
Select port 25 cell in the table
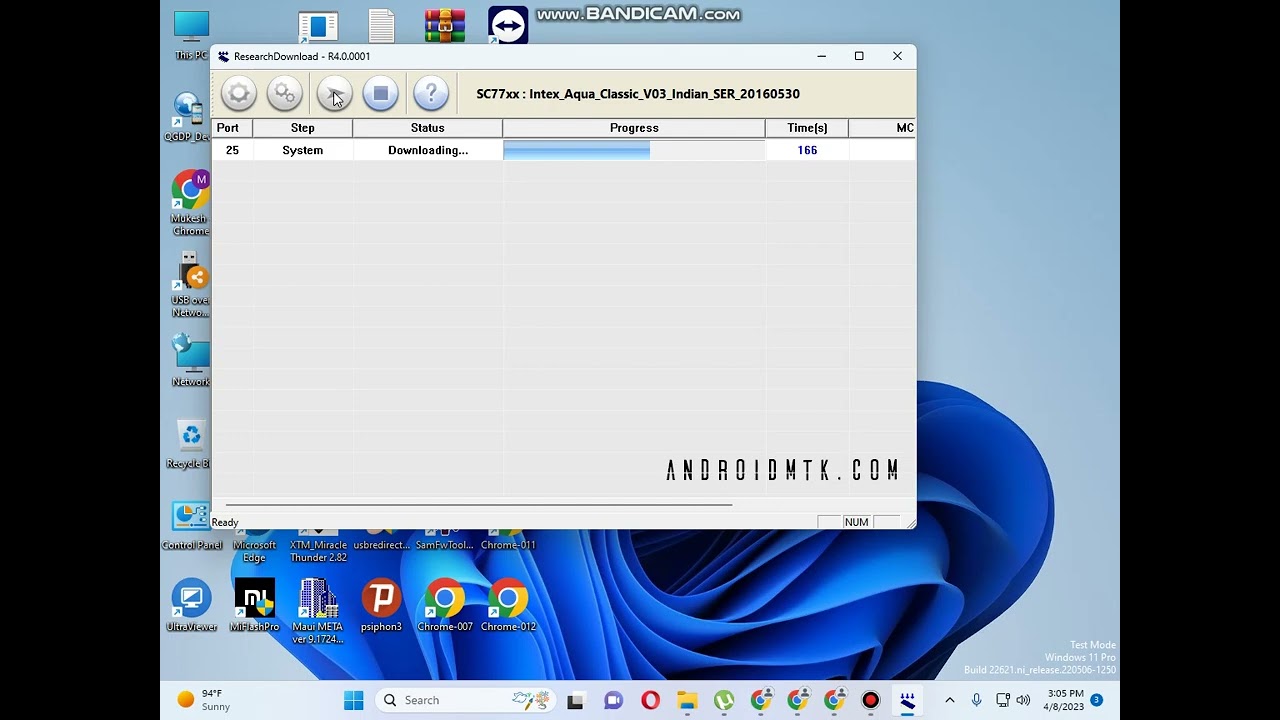pyautogui.click(x=232, y=150)
